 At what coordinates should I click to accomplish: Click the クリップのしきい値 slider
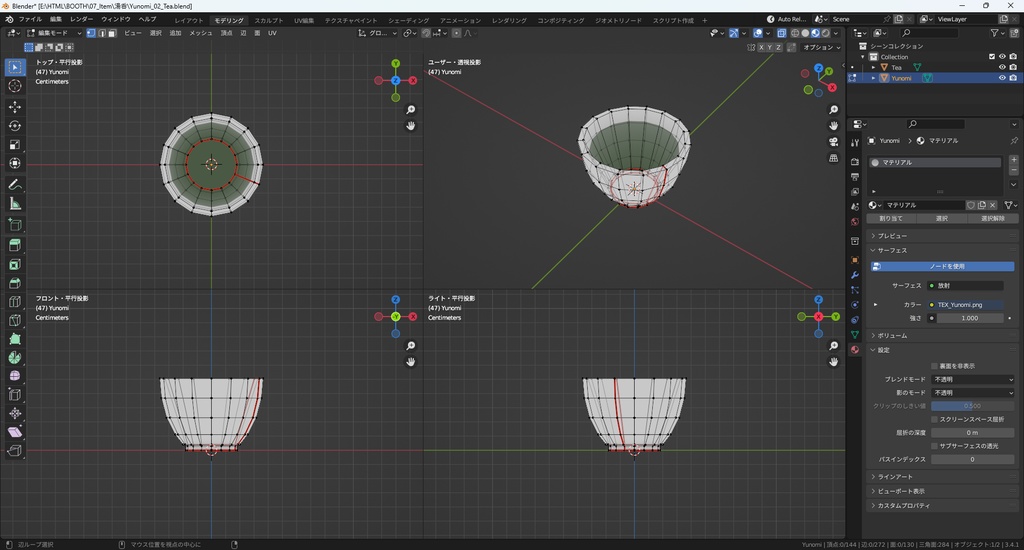(x=973, y=406)
